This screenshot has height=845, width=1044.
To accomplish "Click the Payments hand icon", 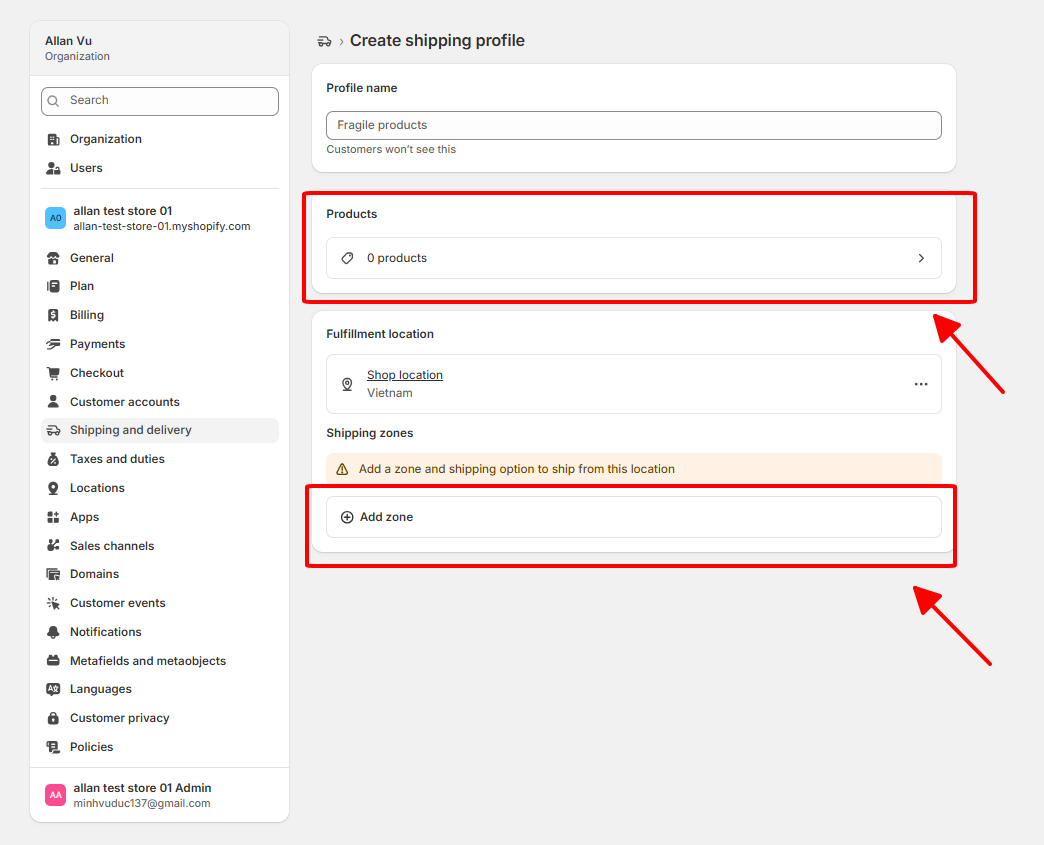I will click(53, 344).
